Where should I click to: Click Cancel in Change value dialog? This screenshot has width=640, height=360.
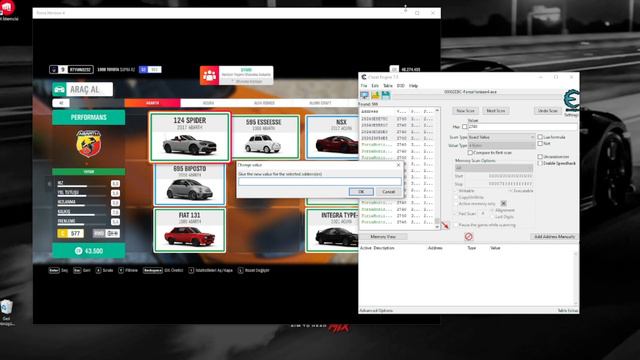point(388,191)
